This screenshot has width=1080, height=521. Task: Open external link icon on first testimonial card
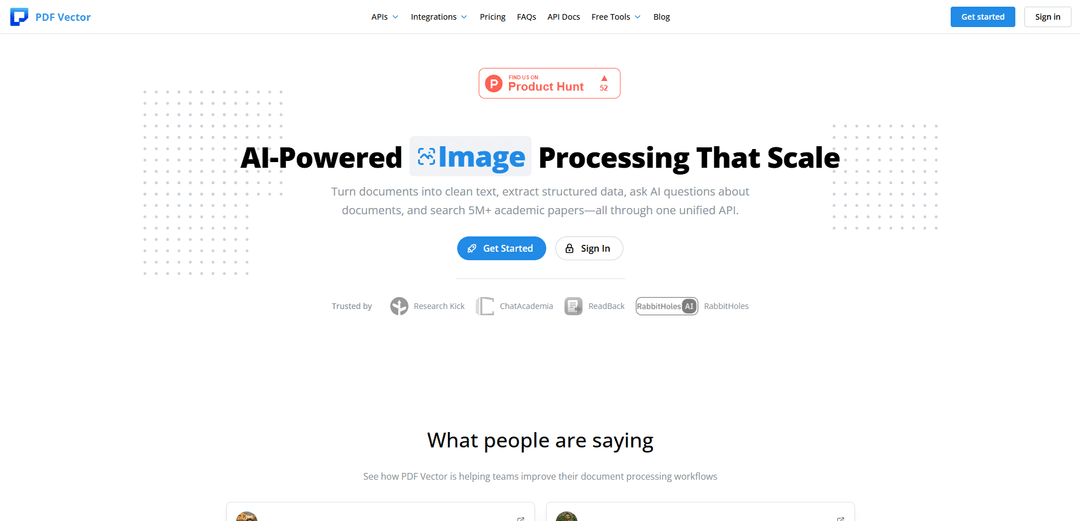point(521,518)
